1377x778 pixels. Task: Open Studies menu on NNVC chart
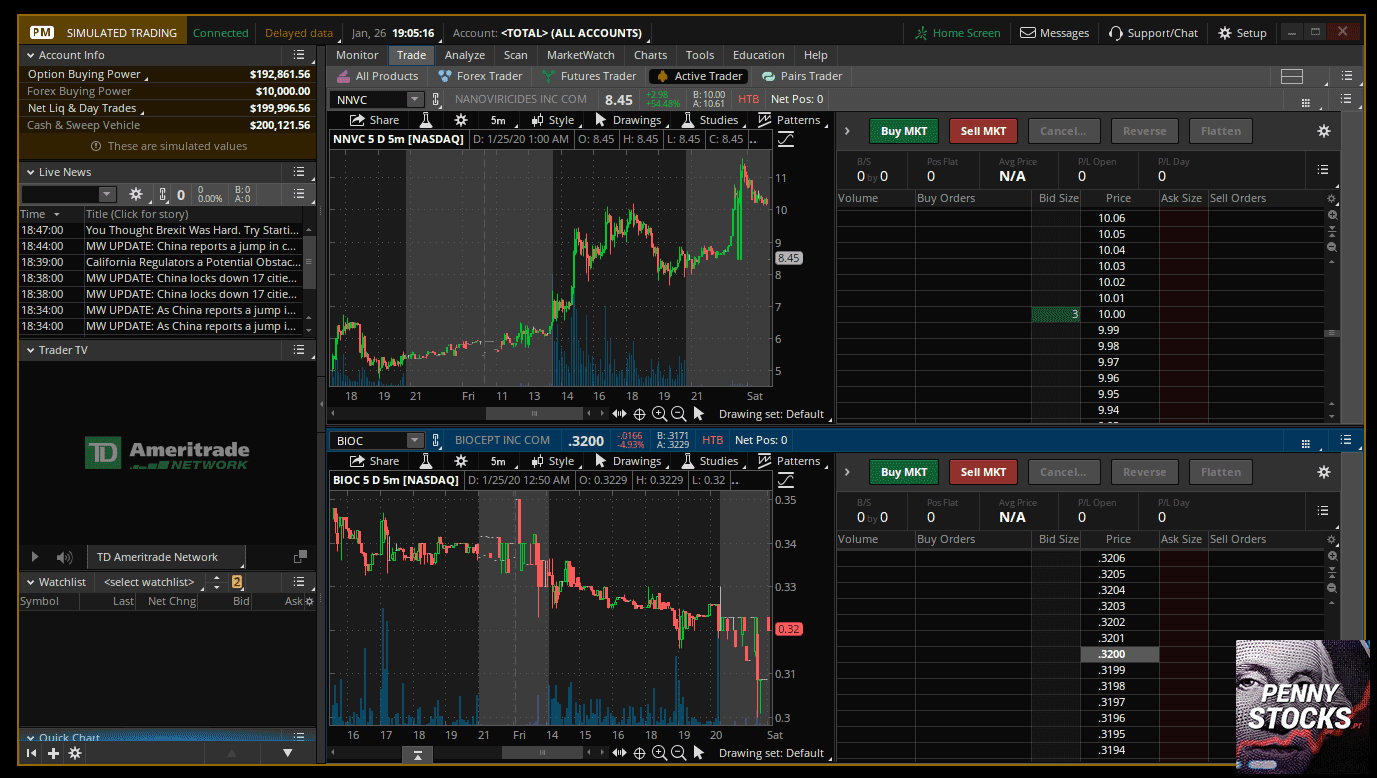pos(710,120)
